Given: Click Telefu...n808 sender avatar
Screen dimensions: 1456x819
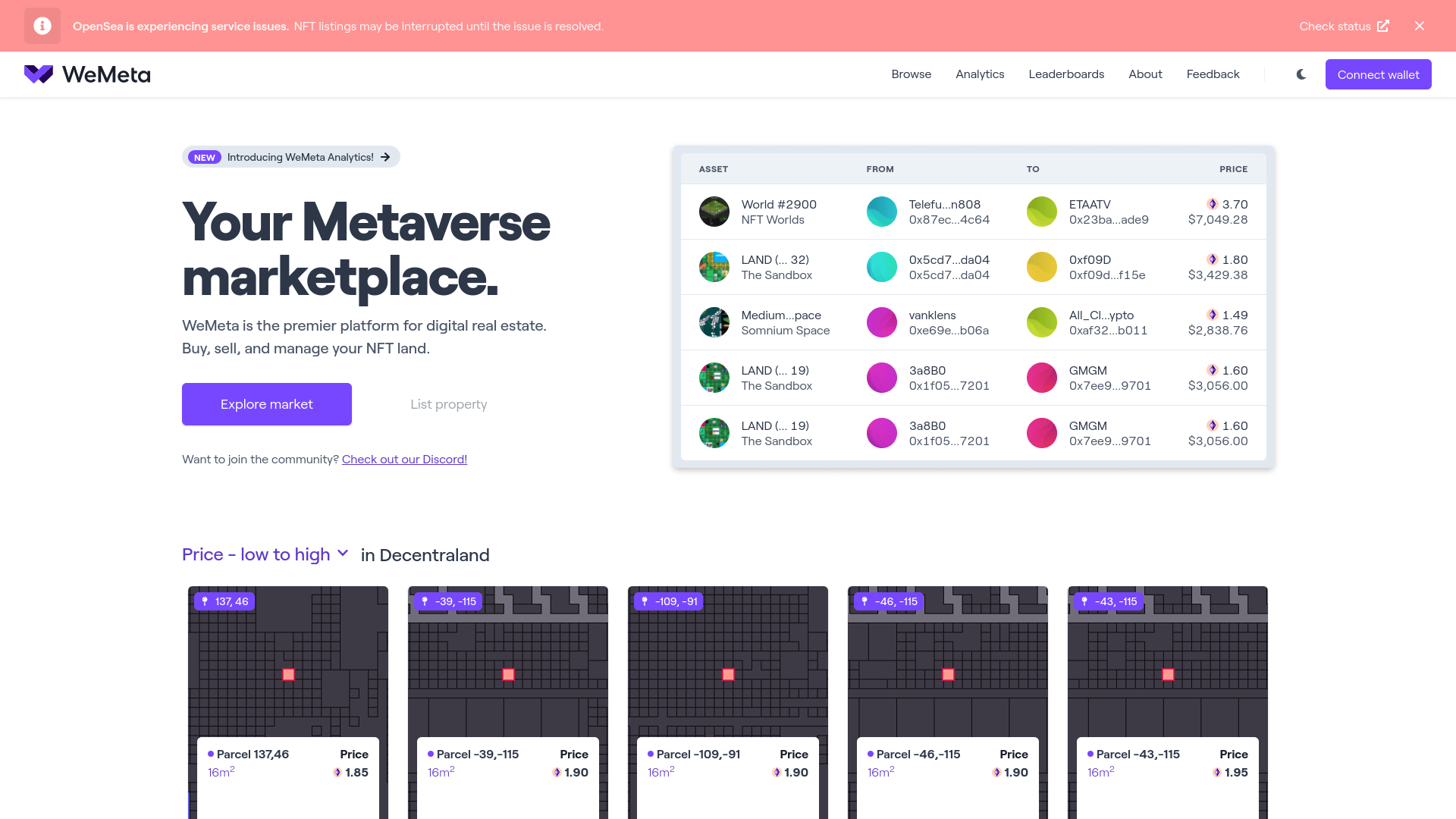Looking at the screenshot, I should [882, 212].
